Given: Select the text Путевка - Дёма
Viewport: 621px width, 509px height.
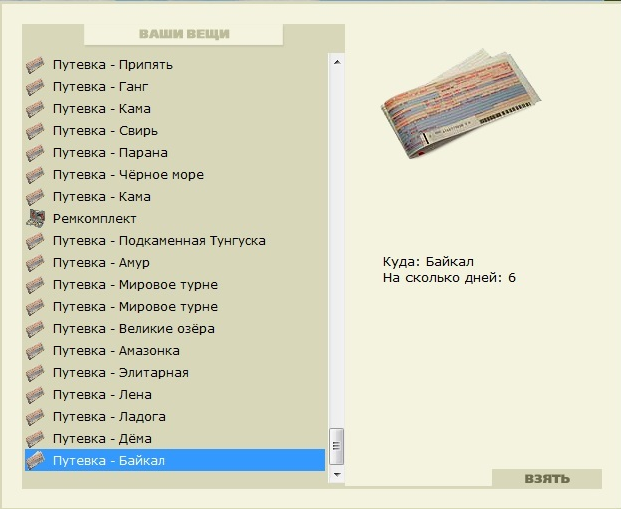Looking at the screenshot, I should click(102, 439).
